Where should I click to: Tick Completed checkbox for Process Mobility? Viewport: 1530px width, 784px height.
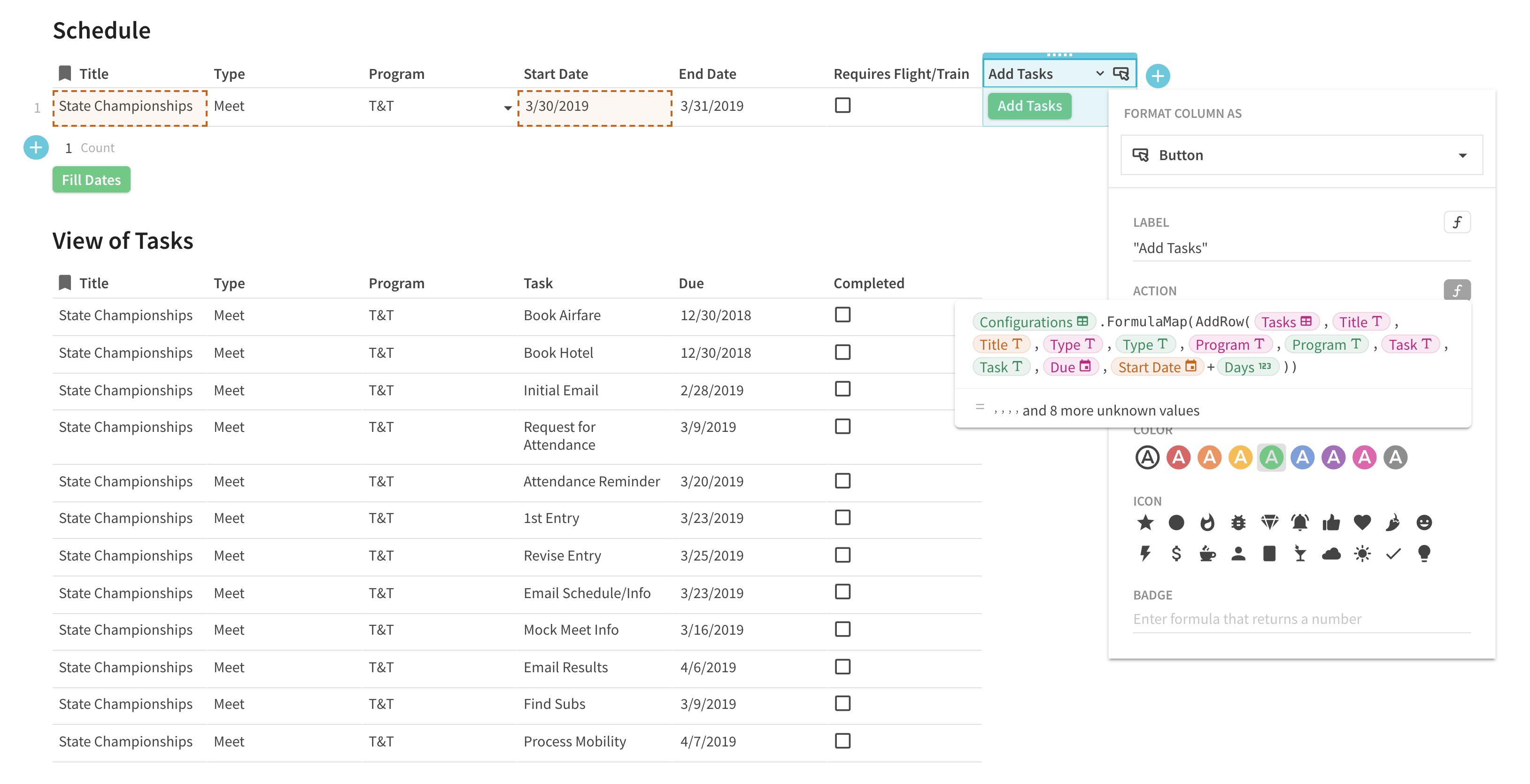(x=842, y=741)
